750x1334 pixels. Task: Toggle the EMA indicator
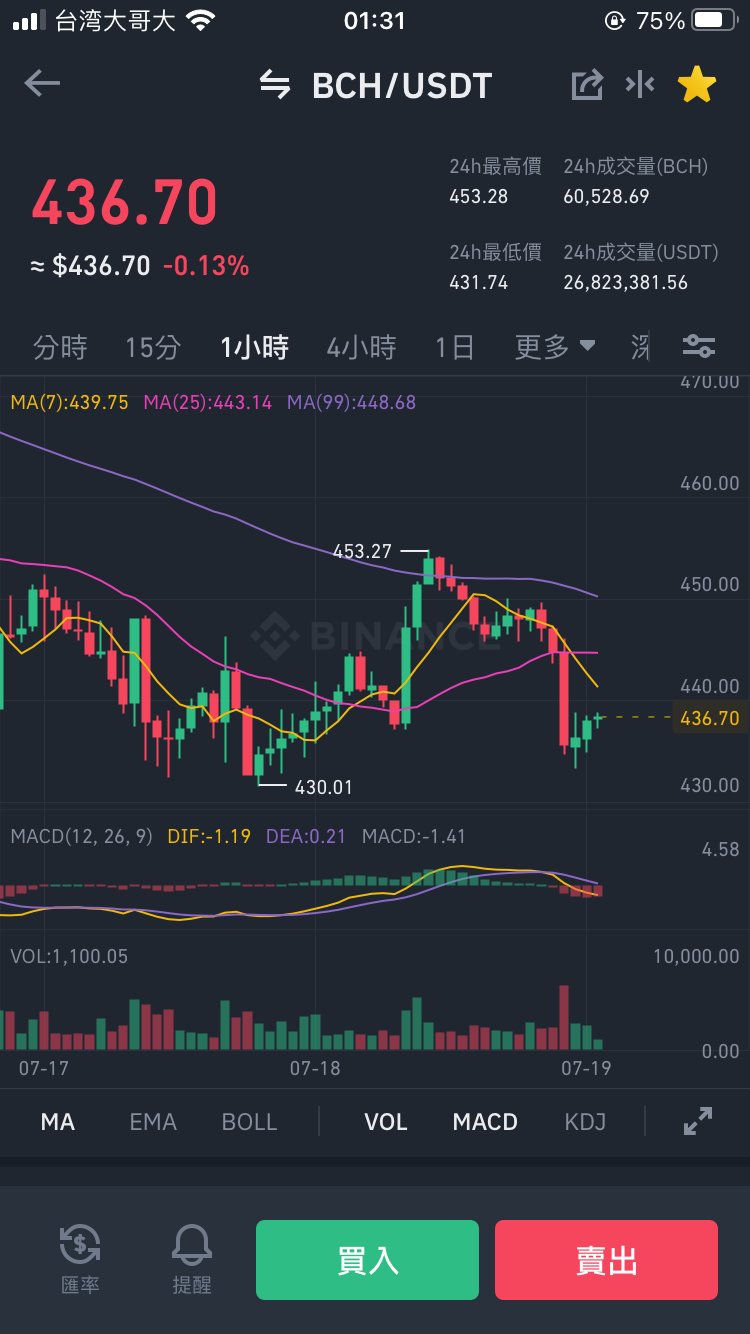(x=153, y=1122)
